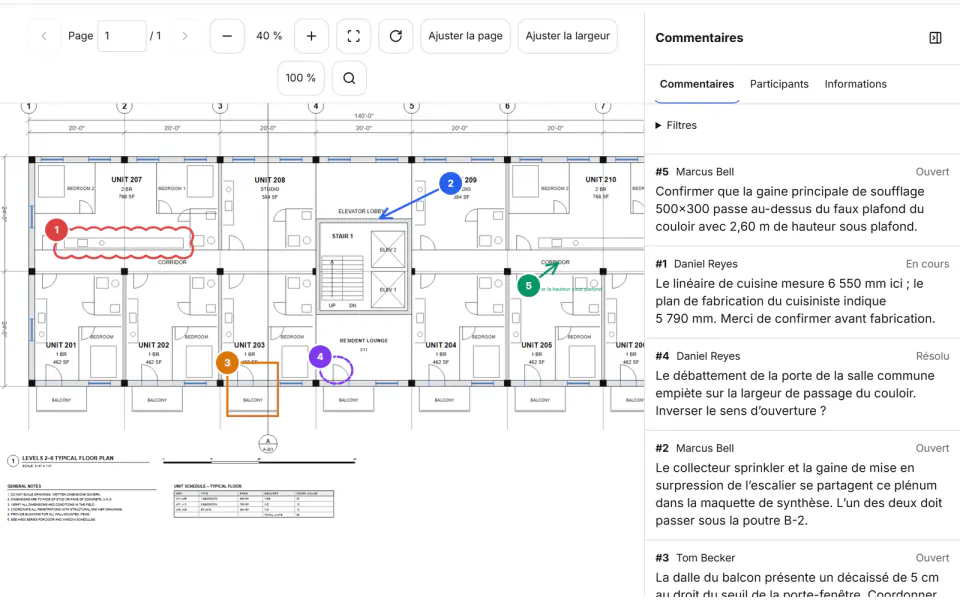Select green annotation marker 5
This screenshot has height=600, width=960.
528,285
